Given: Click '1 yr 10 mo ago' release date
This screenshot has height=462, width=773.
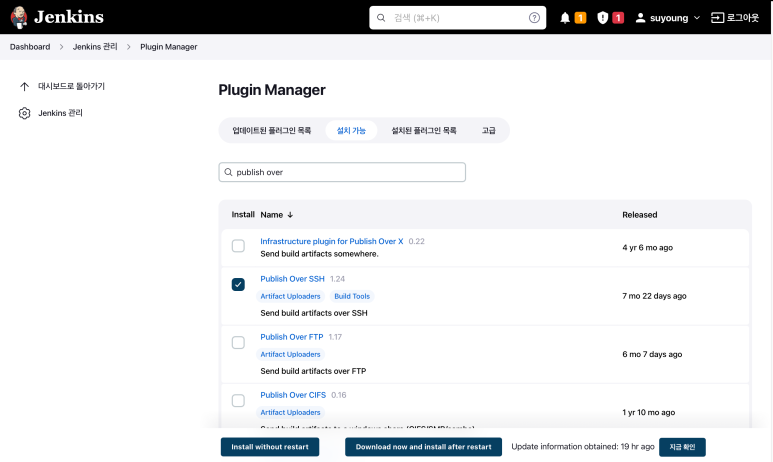Looking at the screenshot, I should tap(649, 412).
